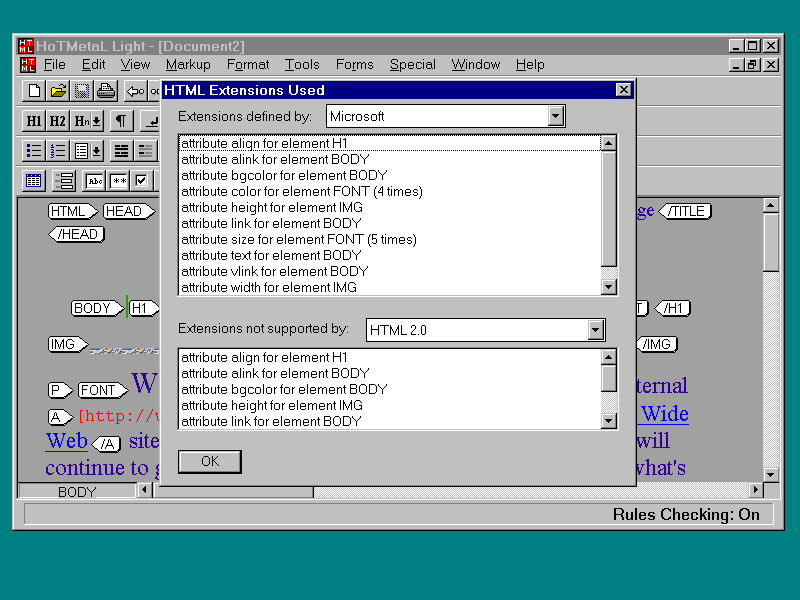Viewport: 800px width, 600px height.
Task: Click the New document toolbar icon
Action: point(35,91)
